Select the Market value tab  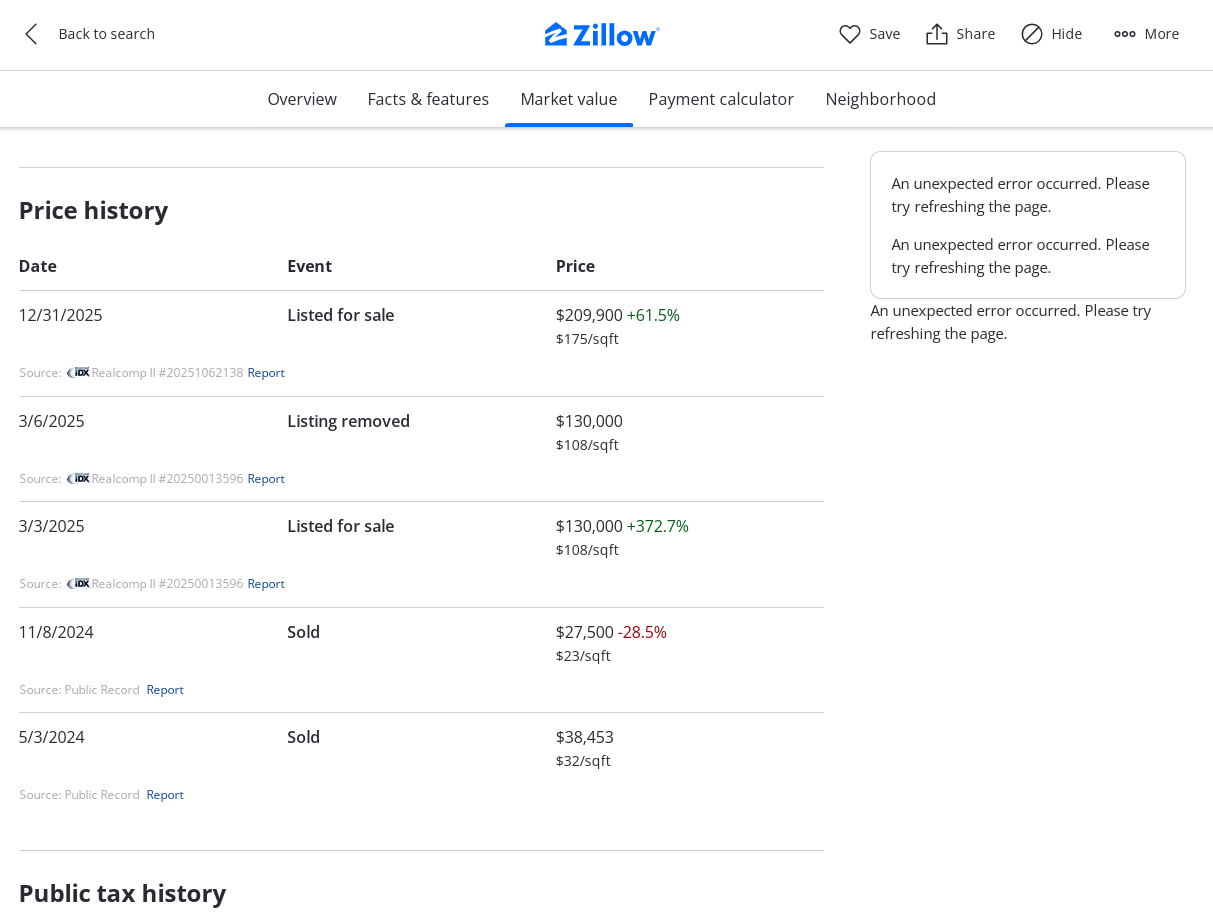point(569,99)
